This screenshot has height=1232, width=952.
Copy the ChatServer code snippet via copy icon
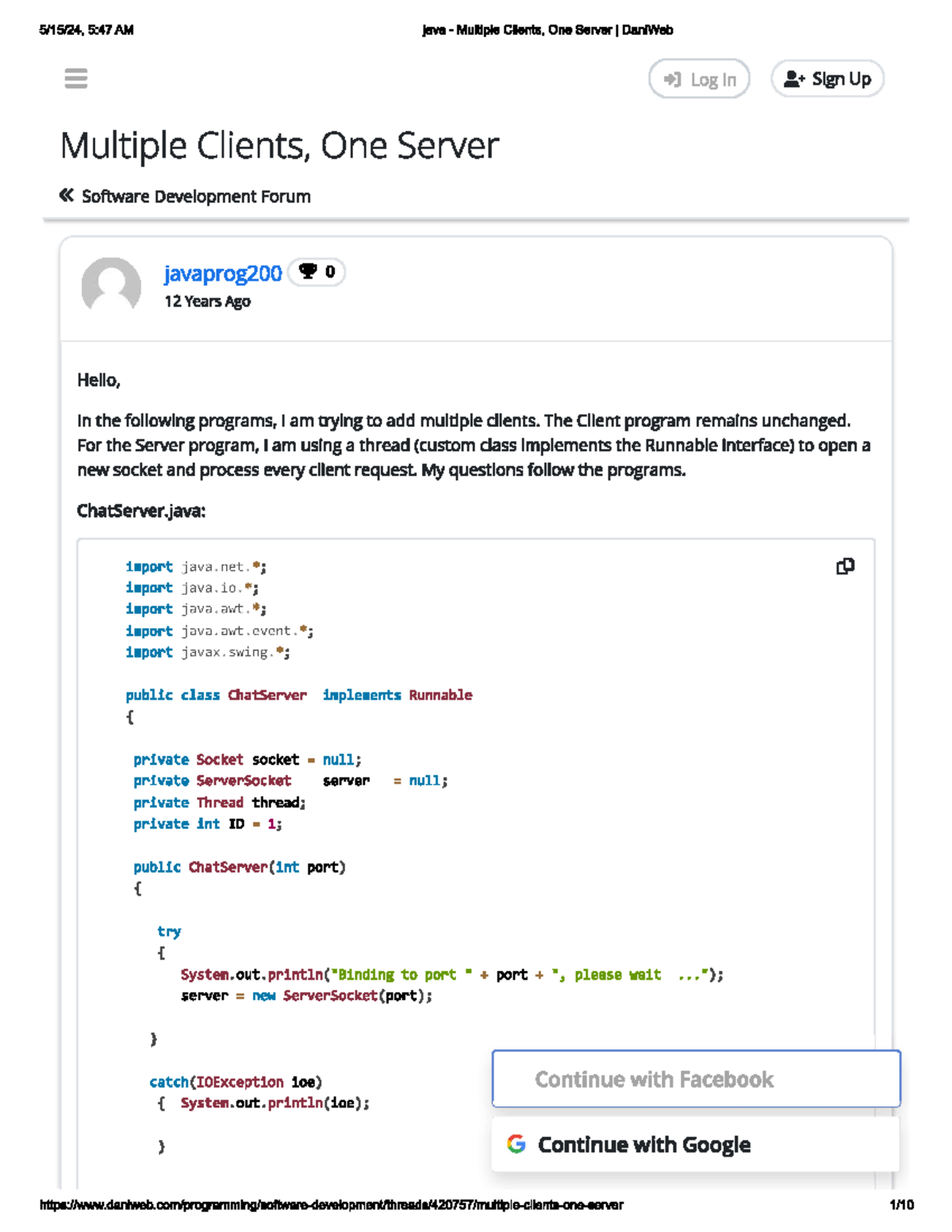845,566
